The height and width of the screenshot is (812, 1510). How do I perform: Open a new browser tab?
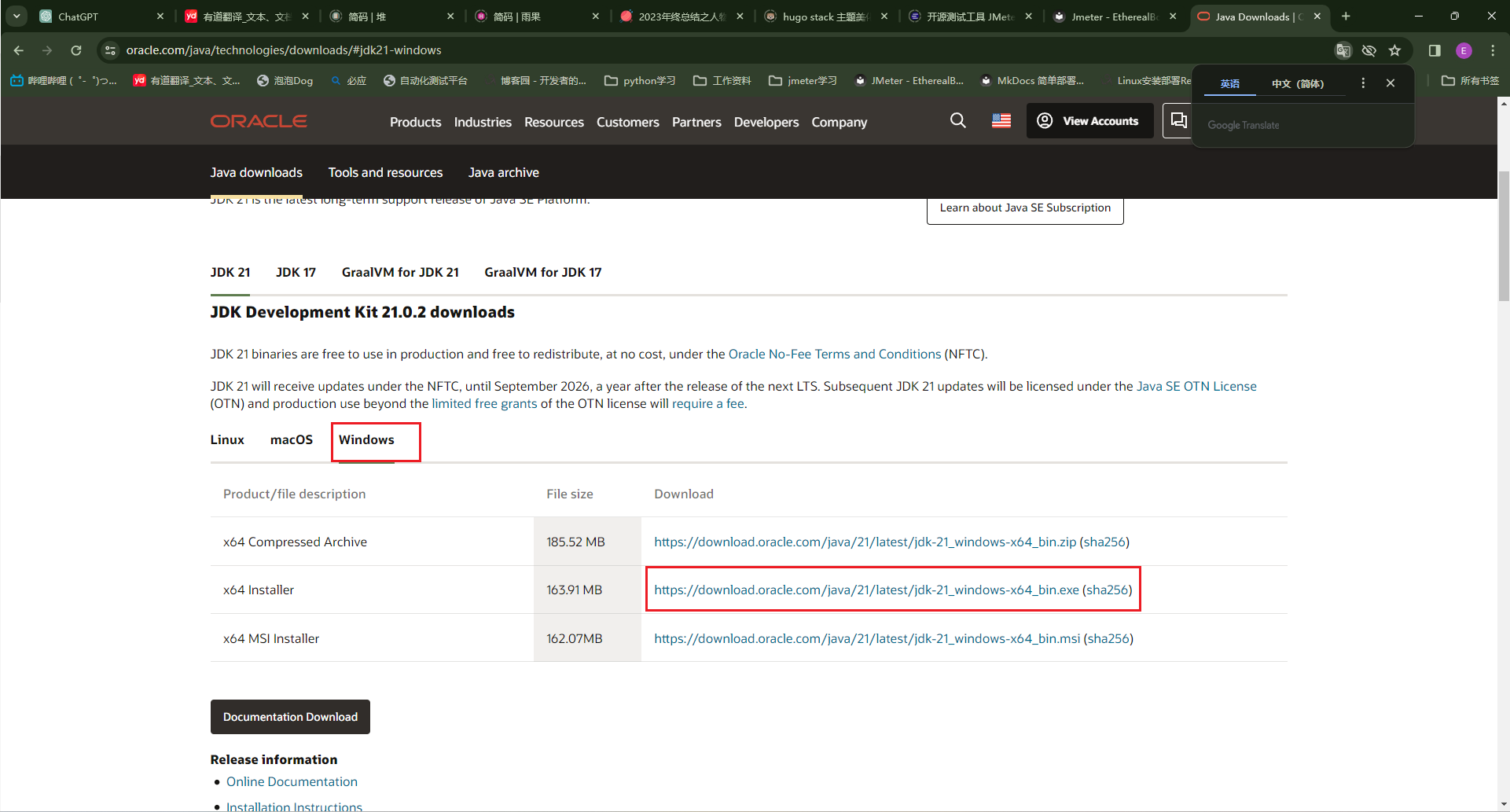tap(1346, 16)
